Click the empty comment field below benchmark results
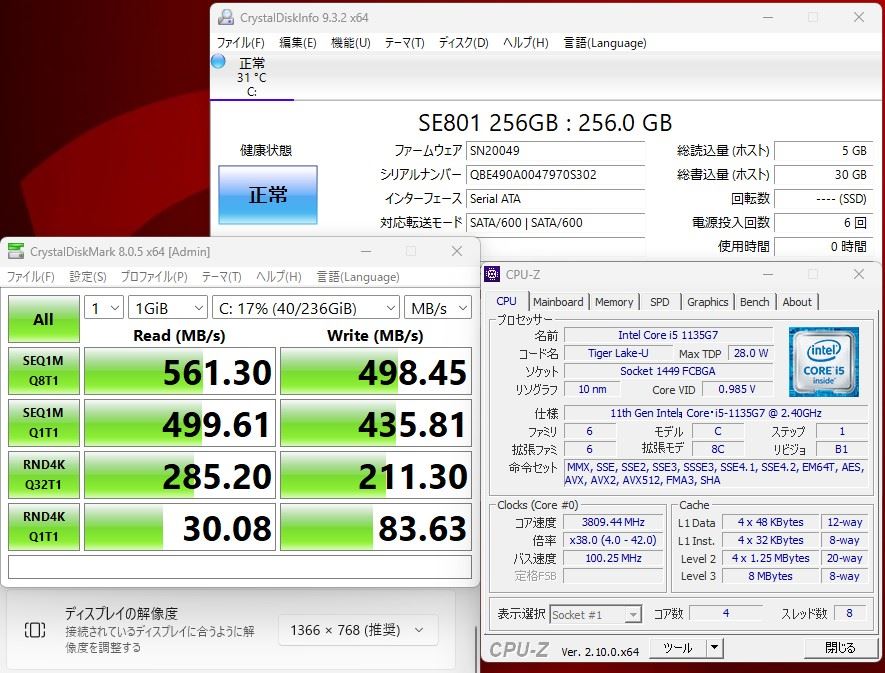 (240, 570)
